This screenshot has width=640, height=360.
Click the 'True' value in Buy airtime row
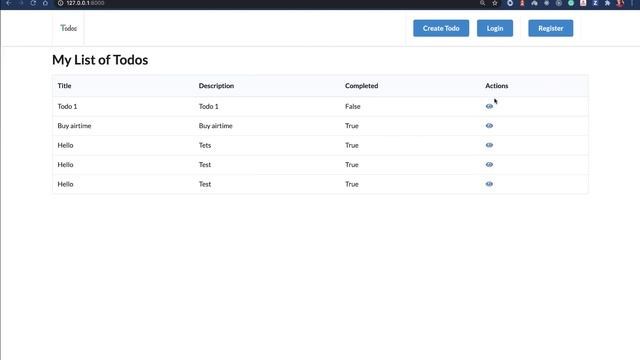(x=352, y=126)
